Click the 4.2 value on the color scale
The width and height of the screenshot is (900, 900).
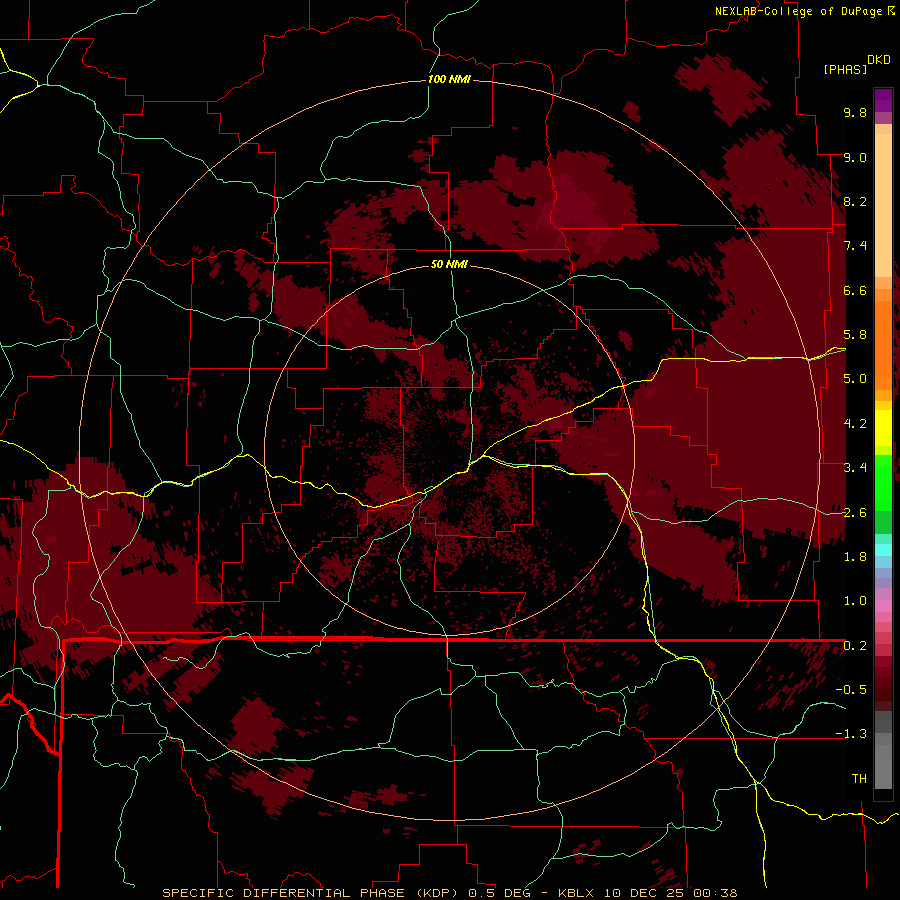coord(855,424)
